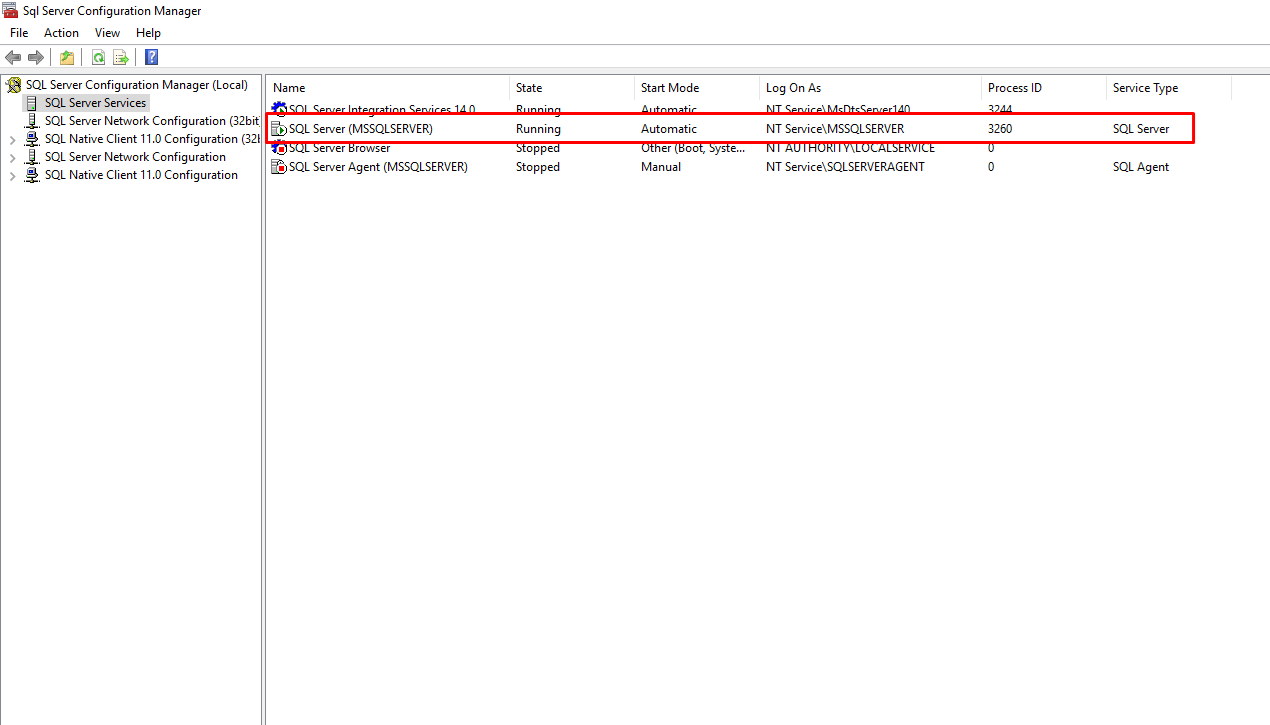The height and width of the screenshot is (725, 1270).
Task: Click the Up one level folder icon
Action: 67,57
